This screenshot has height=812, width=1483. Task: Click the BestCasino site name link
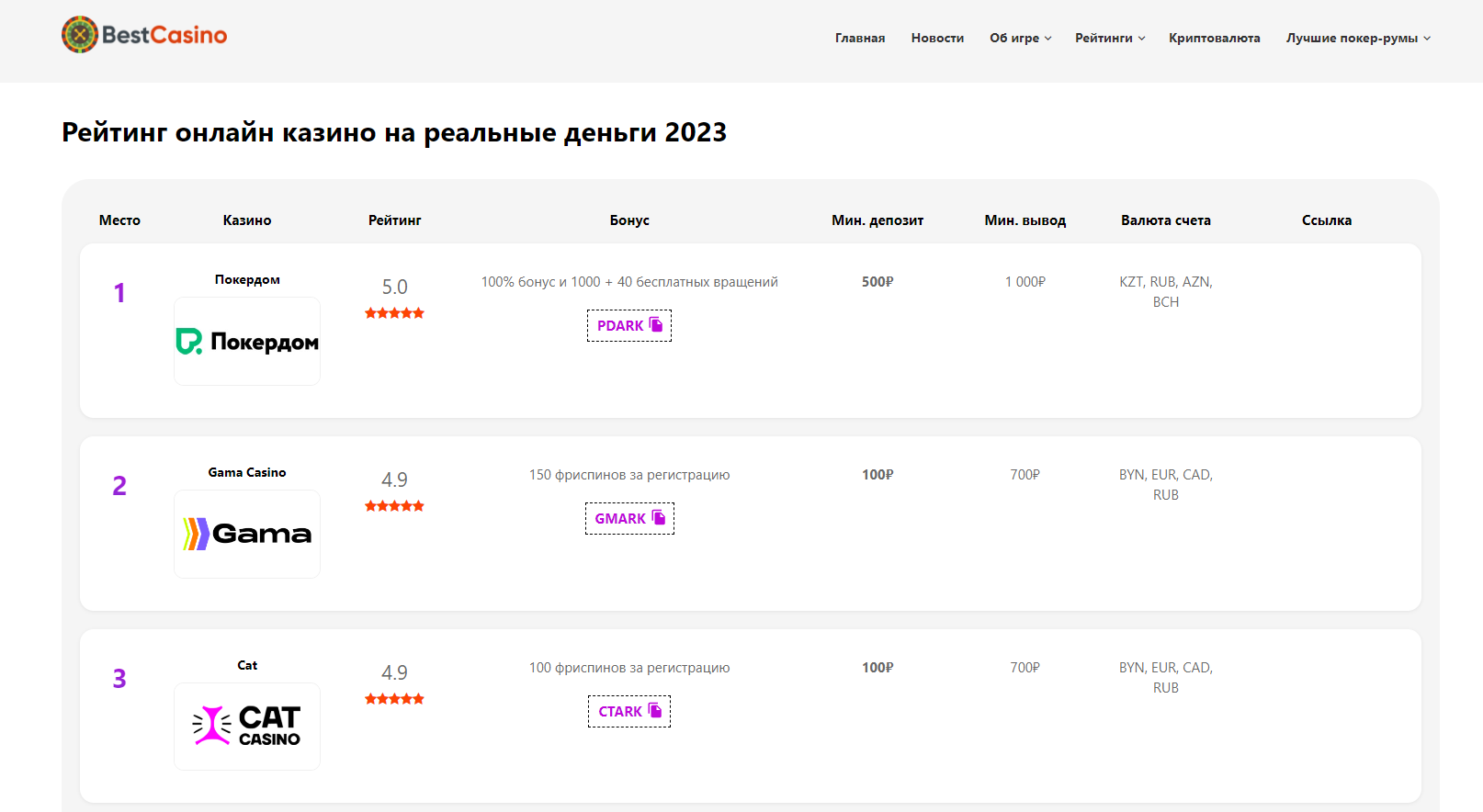click(164, 35)
